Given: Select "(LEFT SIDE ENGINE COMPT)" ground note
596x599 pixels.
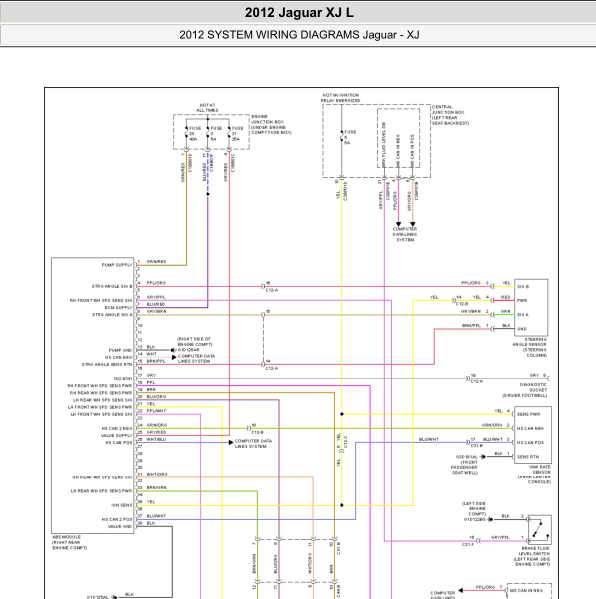Looking at the screenshot, I should pos(474,508).
